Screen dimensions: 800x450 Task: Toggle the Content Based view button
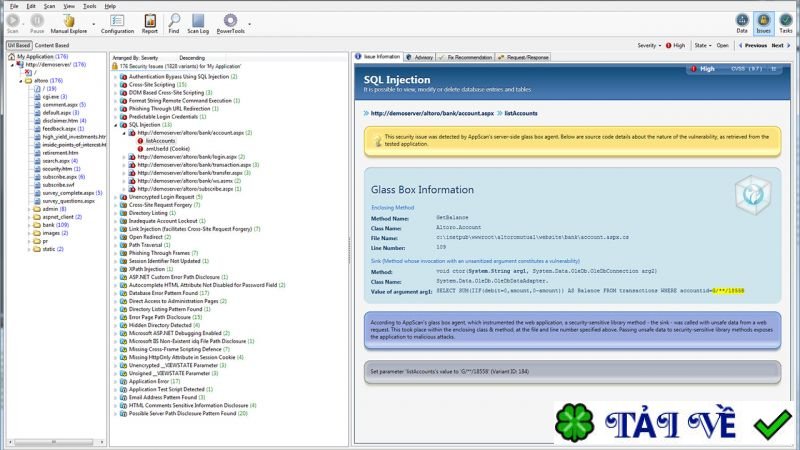click(x=52, y=45)
